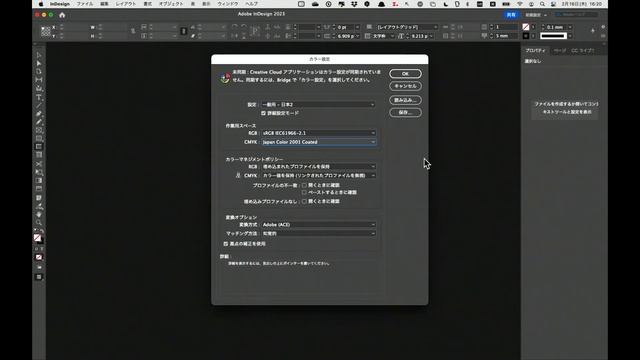Viewport: 640px width, 360px height.
Task: Select the Zoom tool in the toolbox
Action: coord(39,222)
